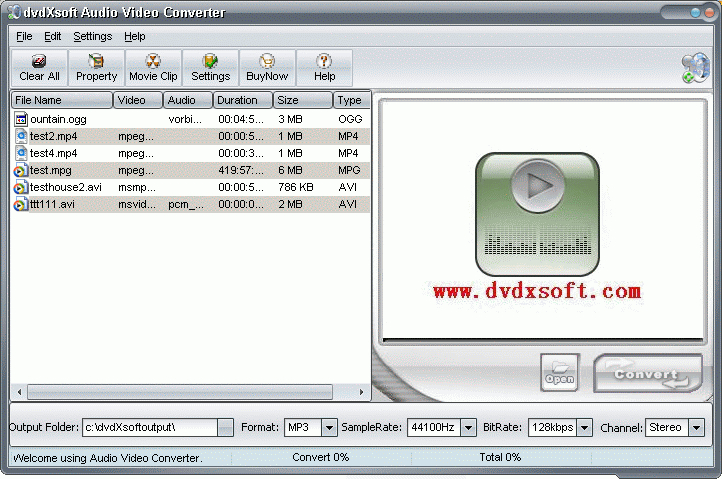Select the ountain.ogg file row

(191, 119)
